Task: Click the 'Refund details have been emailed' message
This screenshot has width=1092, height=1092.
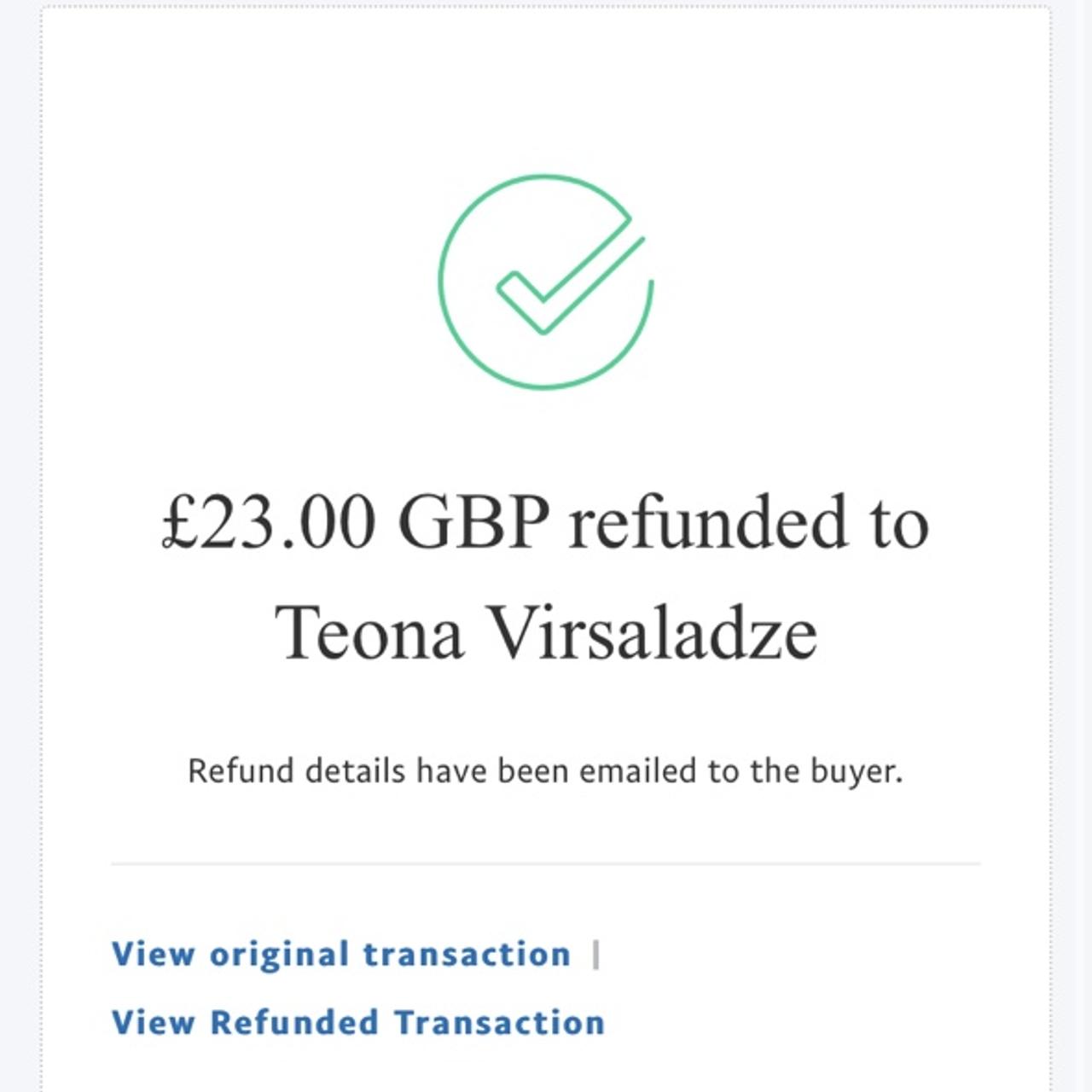Action: point(544,771)
